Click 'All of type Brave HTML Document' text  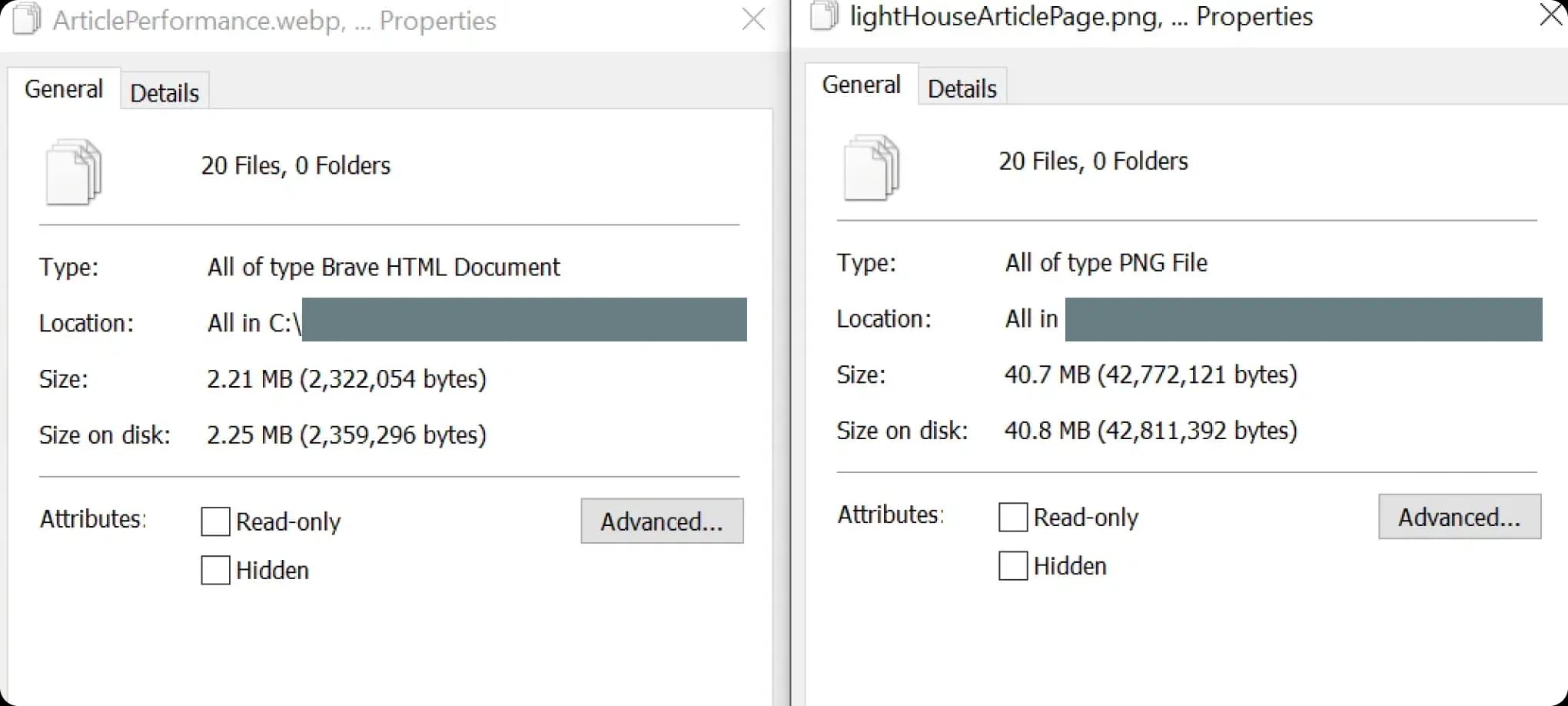coord(384,267)
